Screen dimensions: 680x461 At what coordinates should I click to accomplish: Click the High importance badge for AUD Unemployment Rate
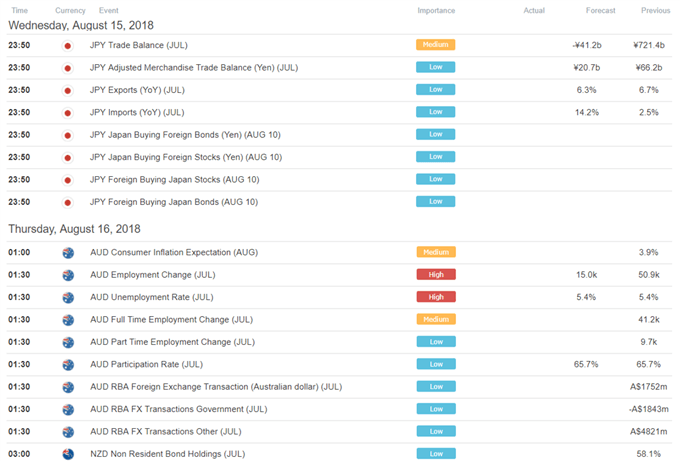coord(436,297)
